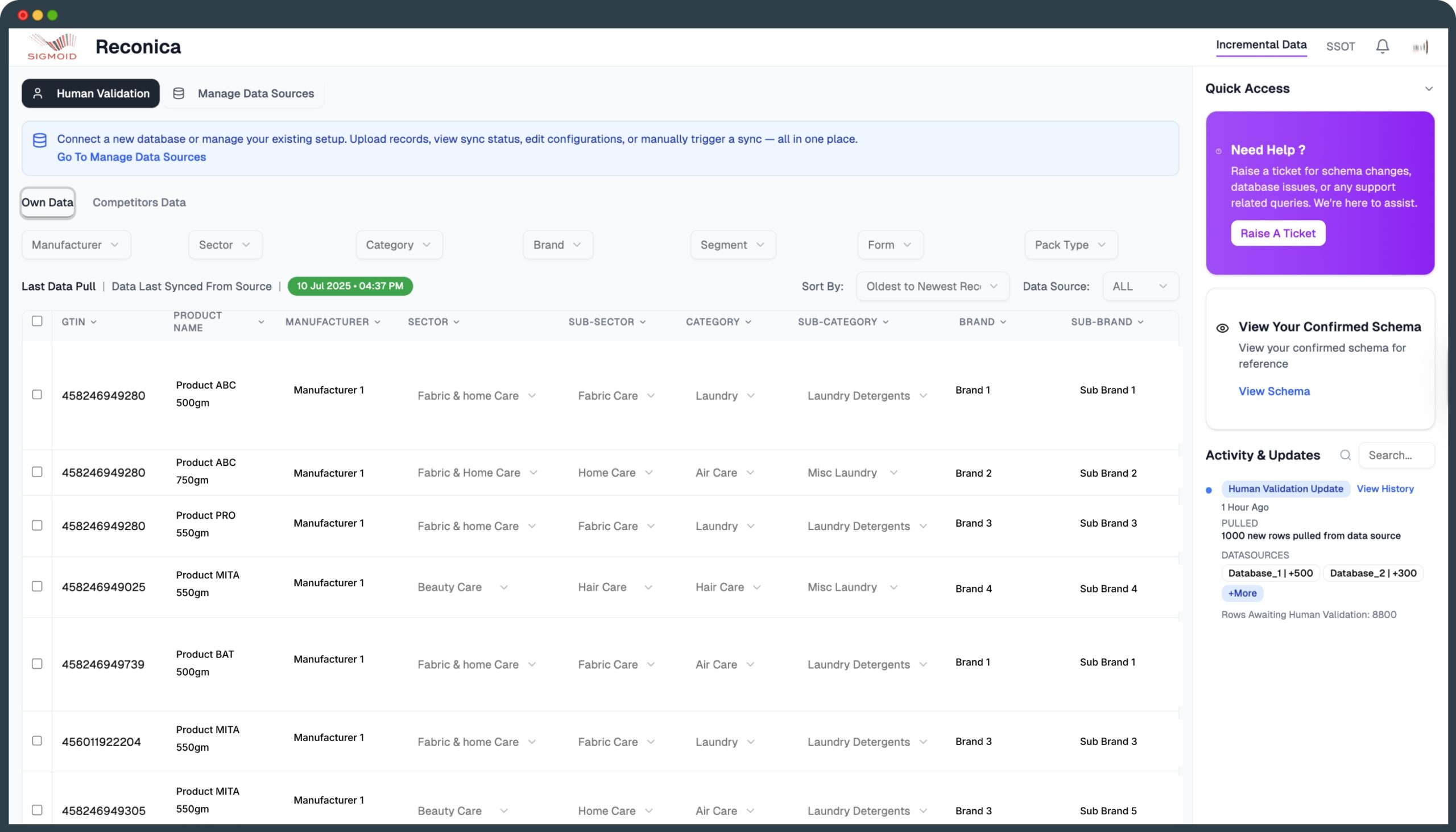Click the database icon in the info banner
The height and width of the screenshot is (832, 1456).
[x=39, y=140]
